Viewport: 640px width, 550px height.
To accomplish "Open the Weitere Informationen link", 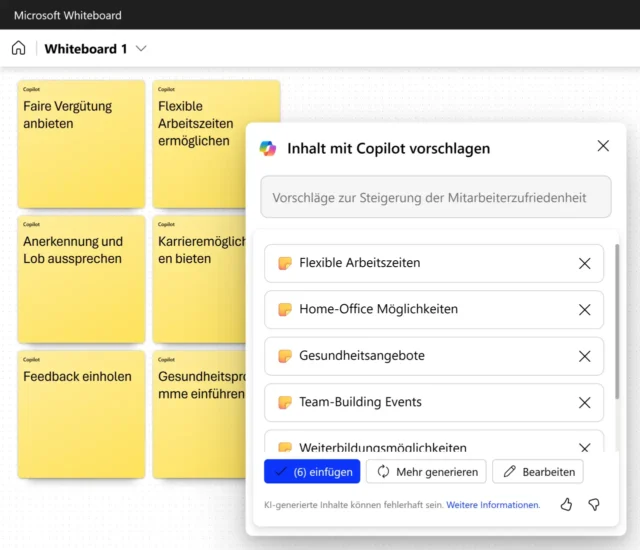I will coord(493,505).
